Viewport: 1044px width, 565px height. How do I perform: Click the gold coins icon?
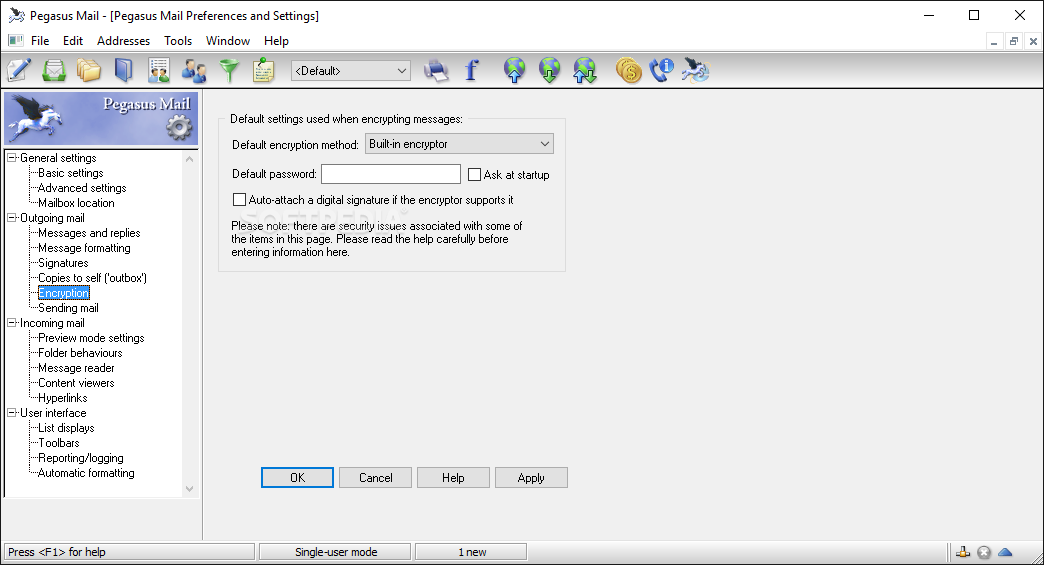tap(629, 70)
